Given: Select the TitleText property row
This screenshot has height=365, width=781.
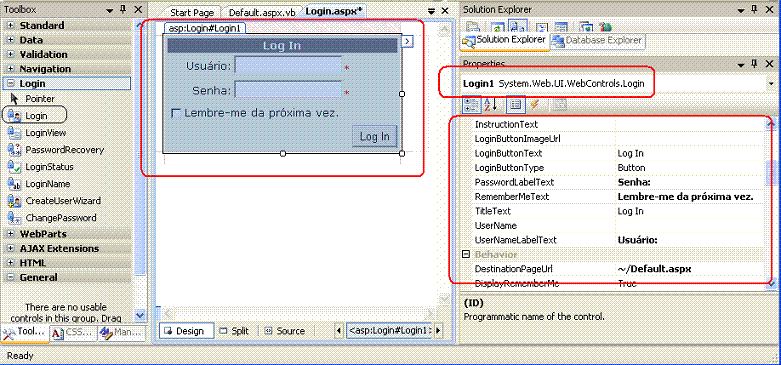Looking at the screenshot, I should [617, 211].
